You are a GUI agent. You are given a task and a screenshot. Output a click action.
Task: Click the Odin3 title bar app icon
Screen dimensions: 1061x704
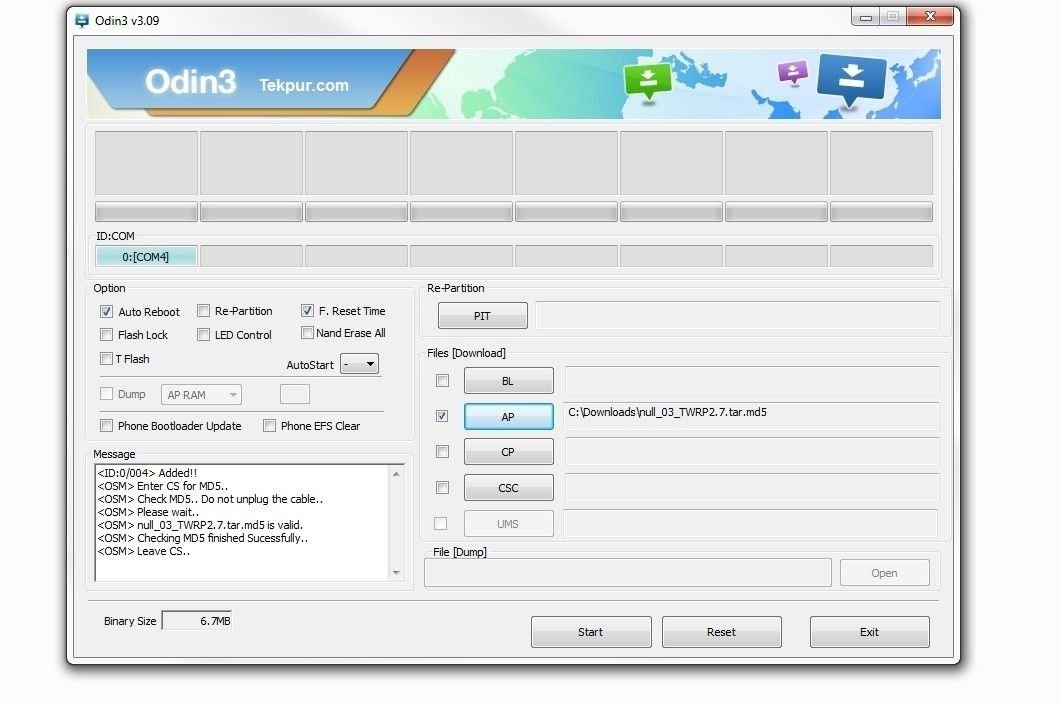click(82, 21)
